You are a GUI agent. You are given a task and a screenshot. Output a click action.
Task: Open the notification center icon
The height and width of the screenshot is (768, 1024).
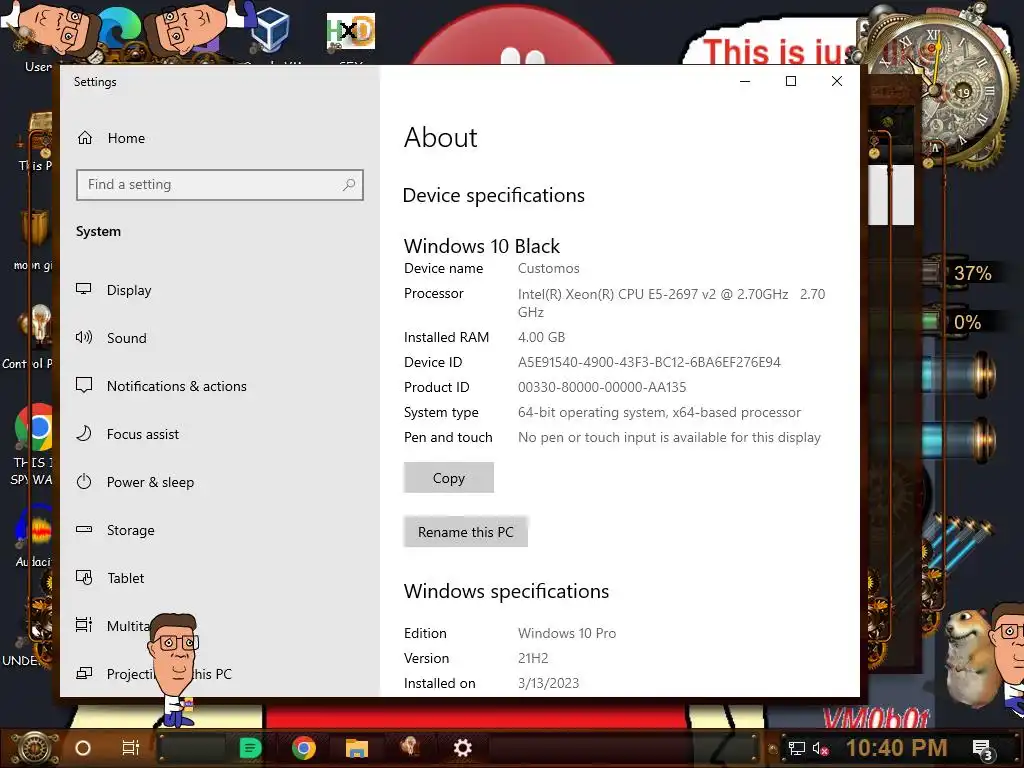point(982,749)
